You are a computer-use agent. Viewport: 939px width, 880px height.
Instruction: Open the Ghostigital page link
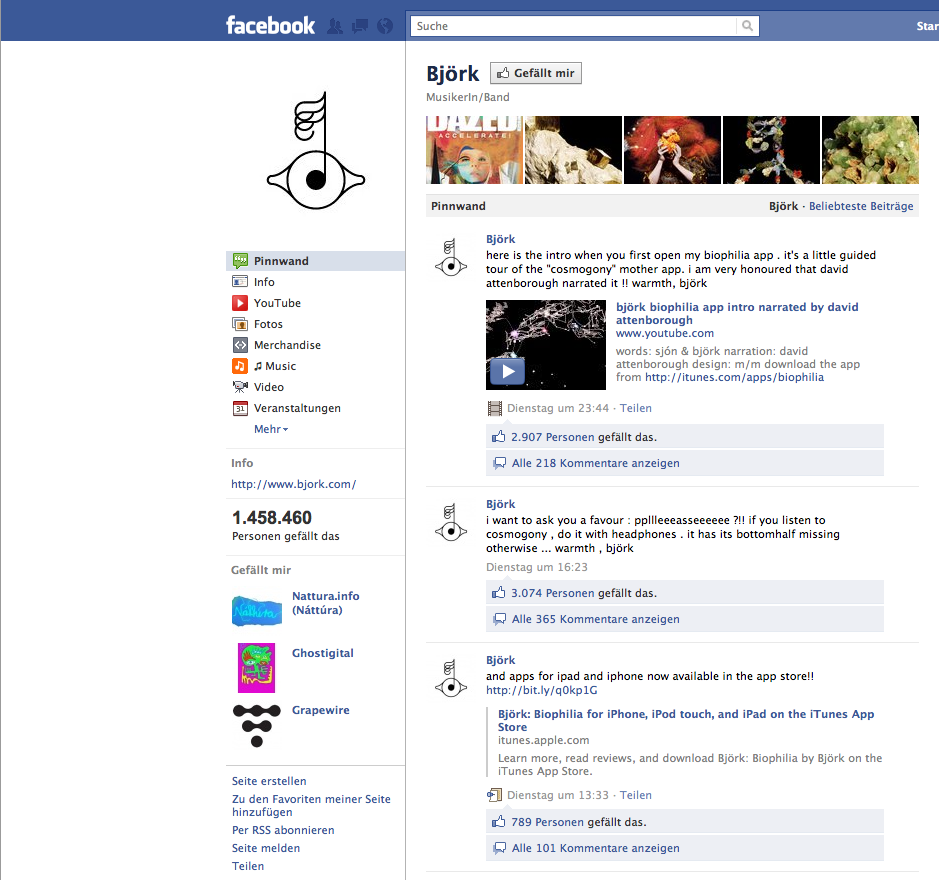pos(323,653)
